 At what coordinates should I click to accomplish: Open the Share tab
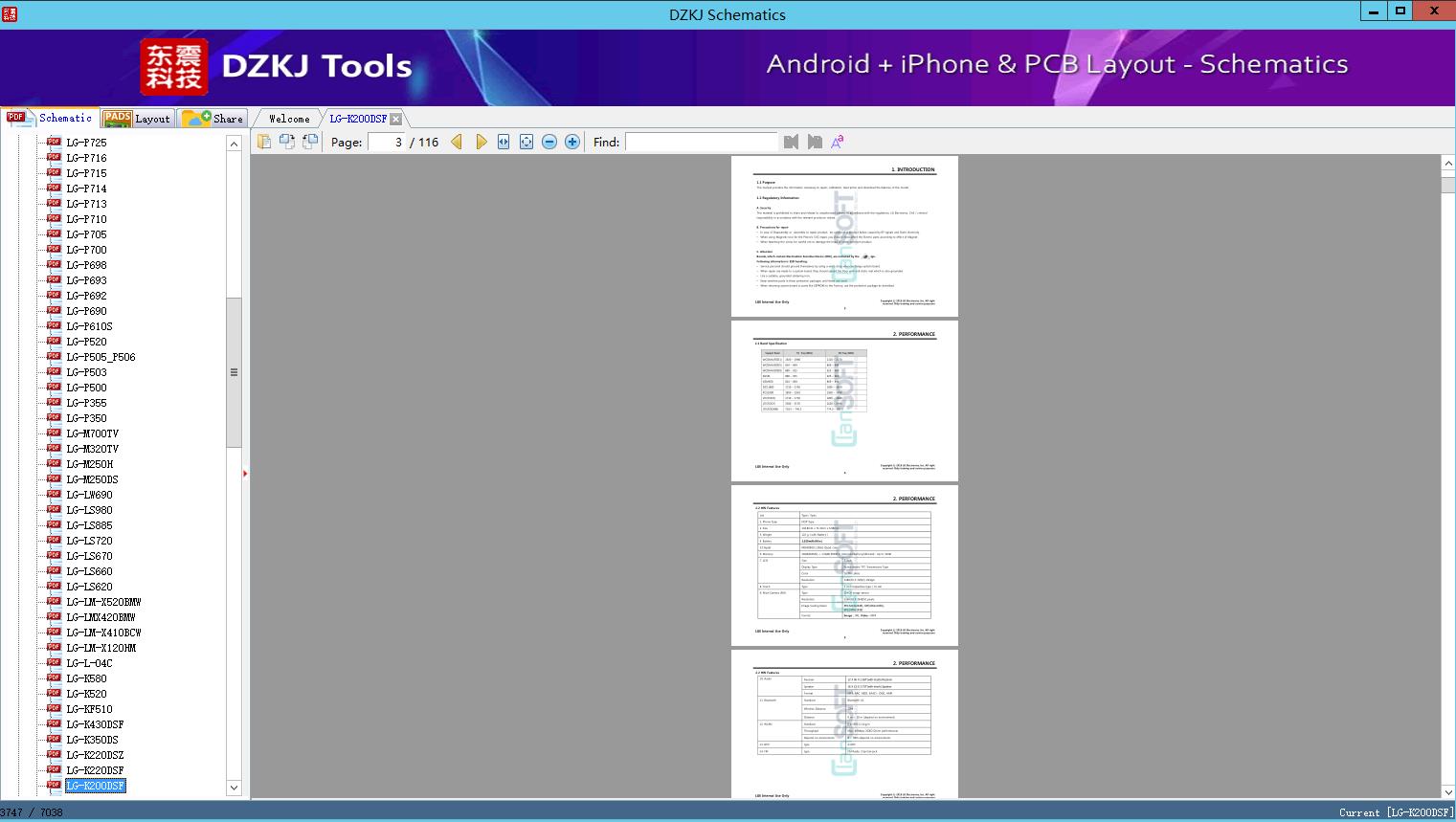213,119
